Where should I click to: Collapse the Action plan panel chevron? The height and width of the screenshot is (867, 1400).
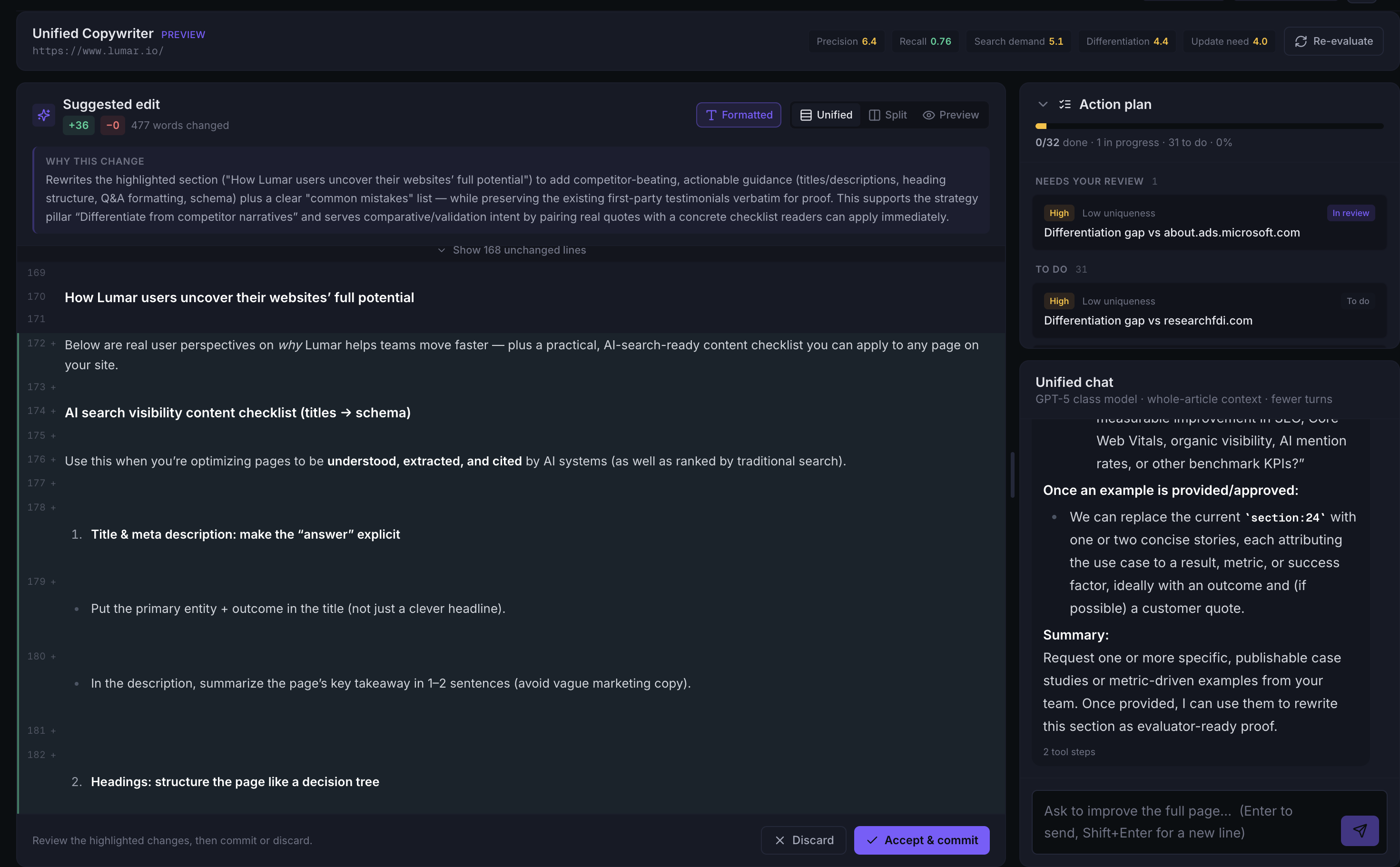click(x=1043, y=104)
